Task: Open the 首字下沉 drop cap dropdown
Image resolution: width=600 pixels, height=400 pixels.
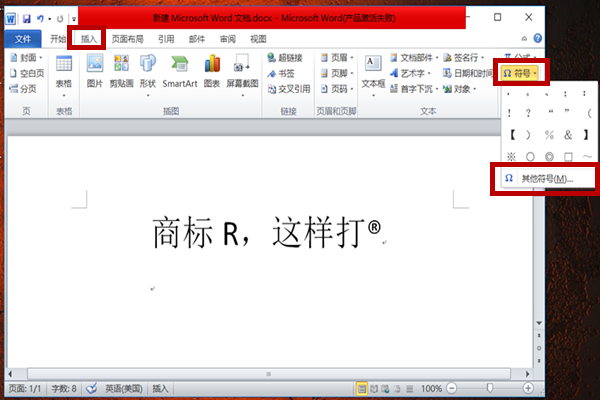Action: (x=414, y=89)
